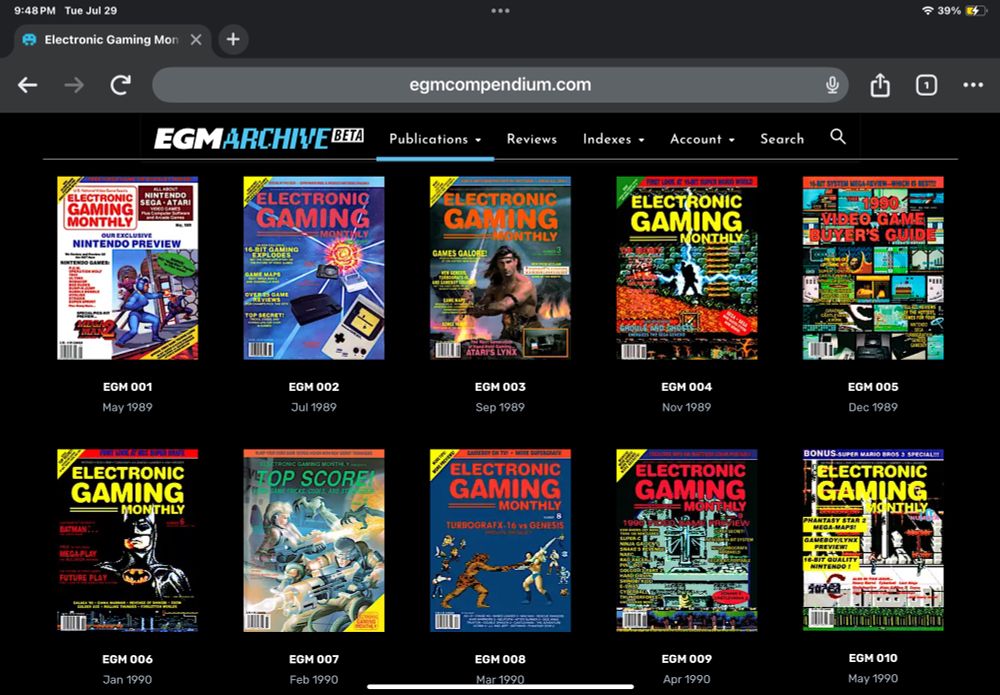Image resolution: width=1000 pixels, height=695 pixels.
Task: Open EGM 007 Top Score cover
Action: pyautogui.click(x=314, y=540)
